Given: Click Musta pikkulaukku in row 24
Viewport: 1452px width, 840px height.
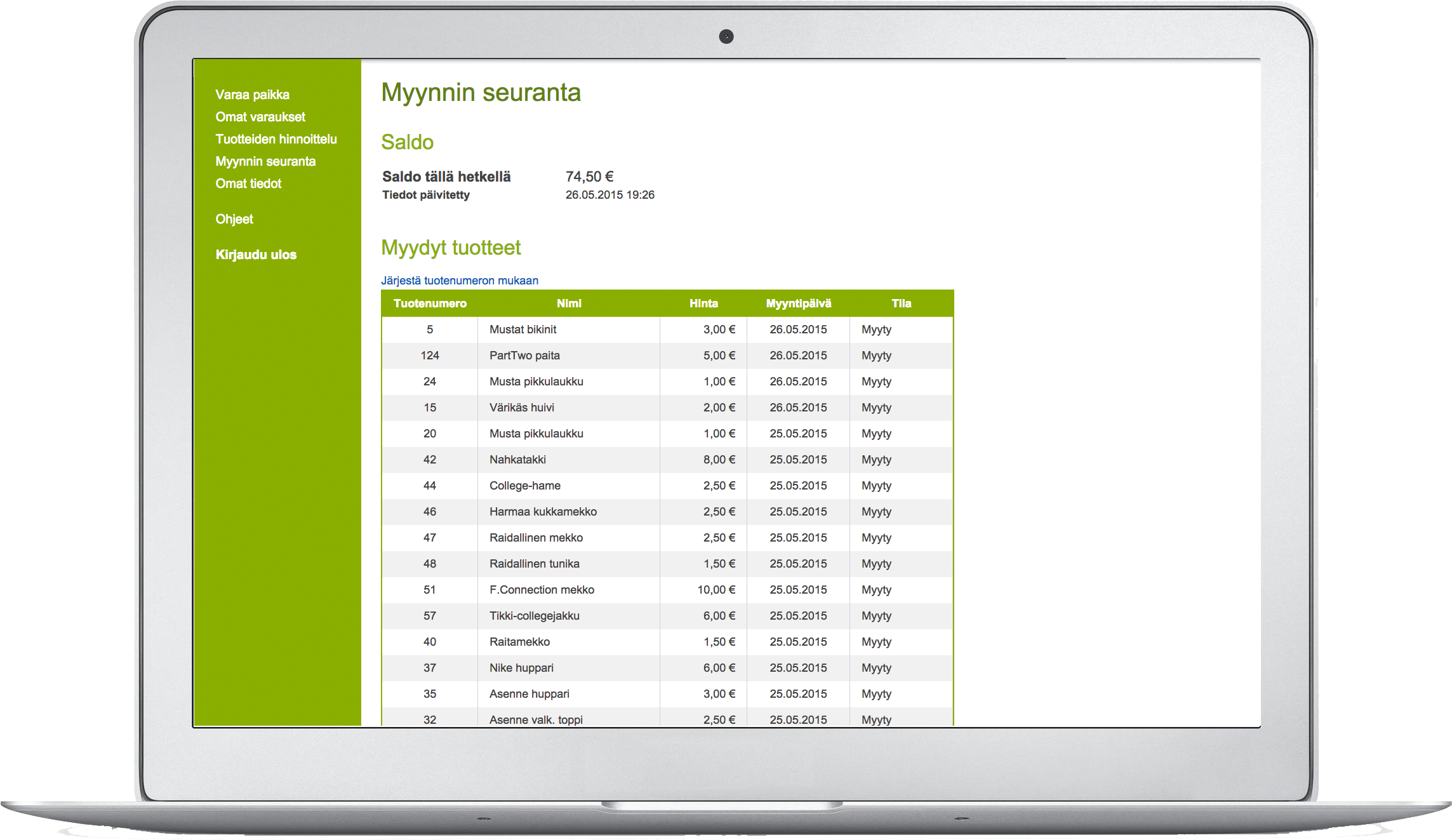Looking at the screenshot, I should (536, 382).
